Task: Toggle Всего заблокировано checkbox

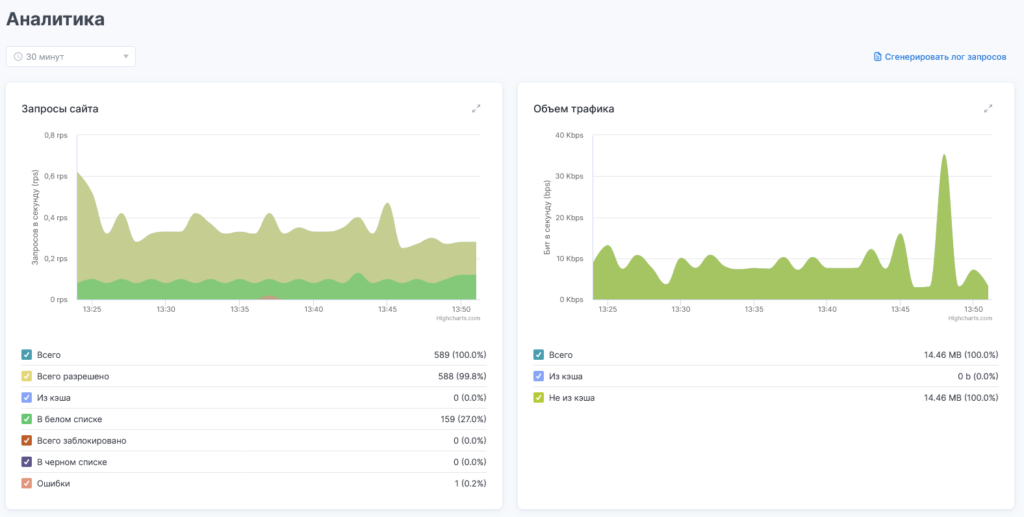Action: tap(27, 440)
